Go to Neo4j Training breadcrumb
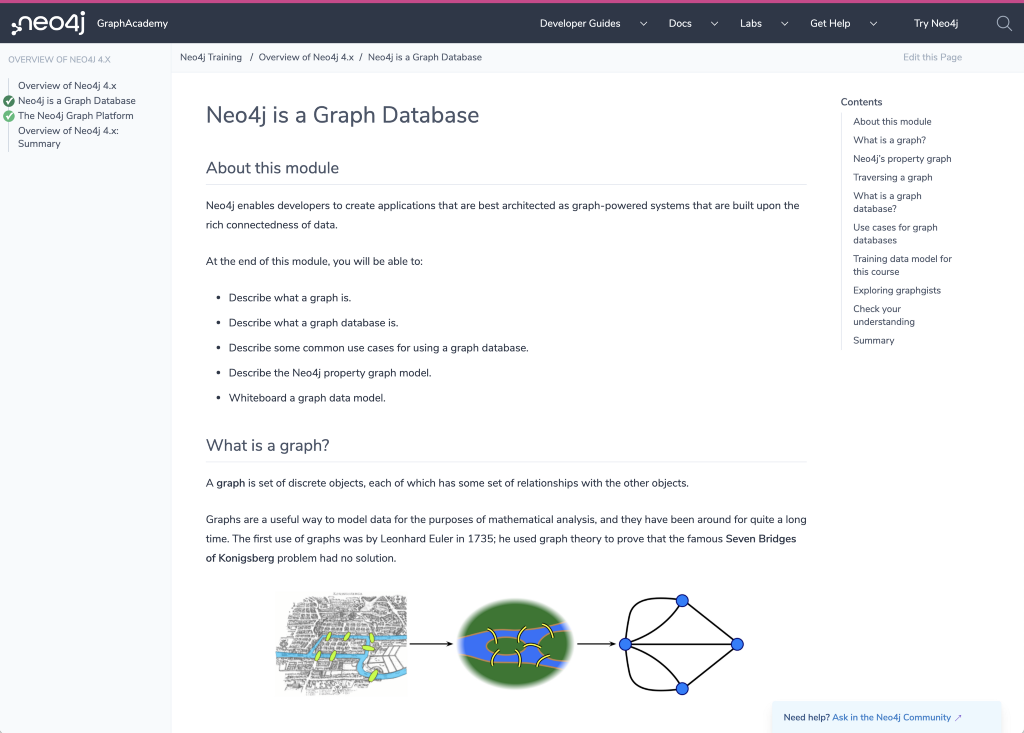The height and width of the screenshot is (733, 1024). click(x=211, y=57)
